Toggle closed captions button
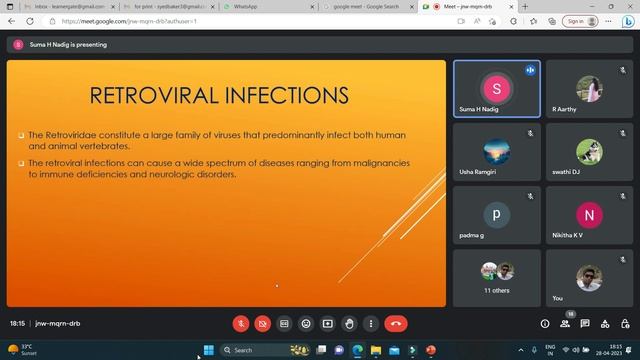This screenshot has width=640, height=360. tap(284, 324)
